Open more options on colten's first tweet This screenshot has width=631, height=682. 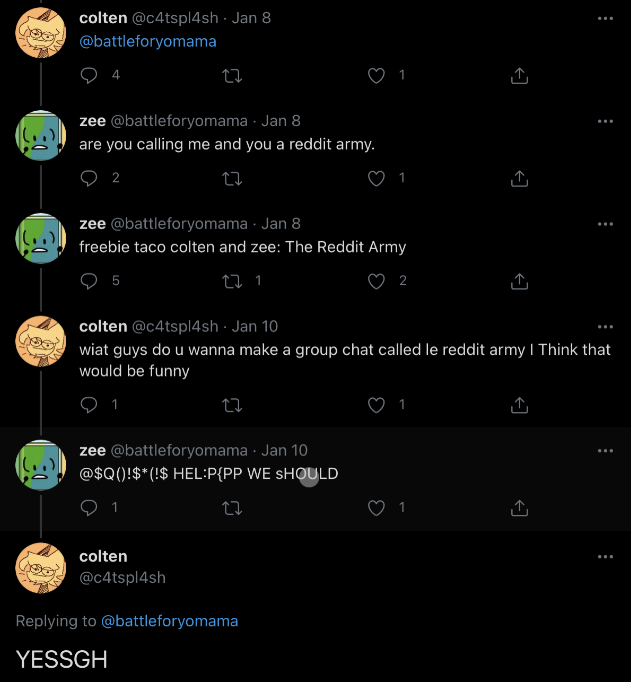(x=605, y=18)
